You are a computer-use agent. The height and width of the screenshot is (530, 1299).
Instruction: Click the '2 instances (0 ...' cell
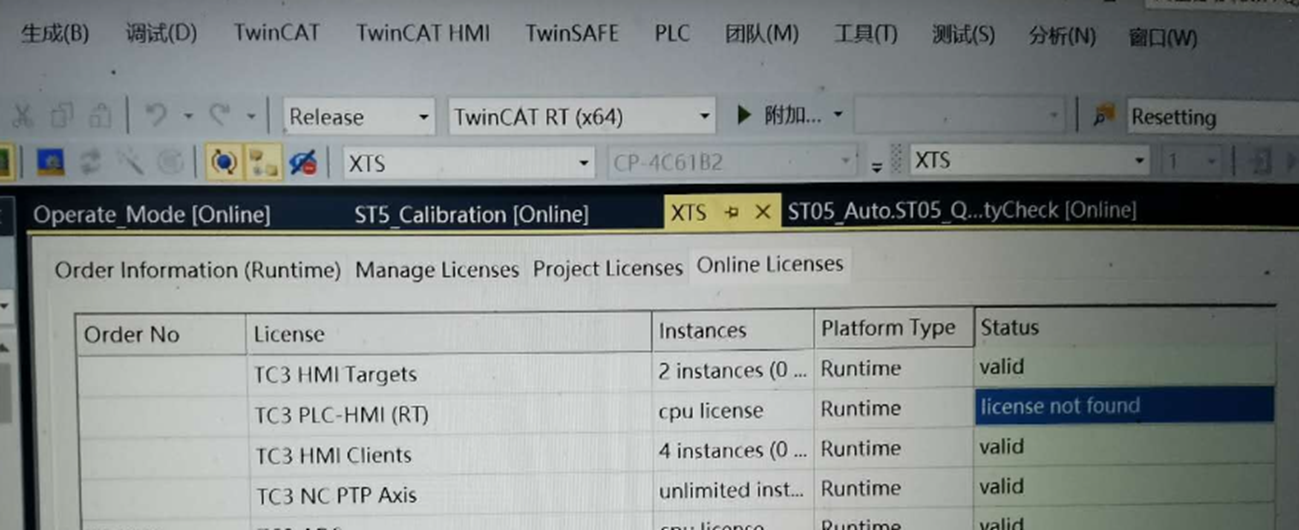pos(732,370)
